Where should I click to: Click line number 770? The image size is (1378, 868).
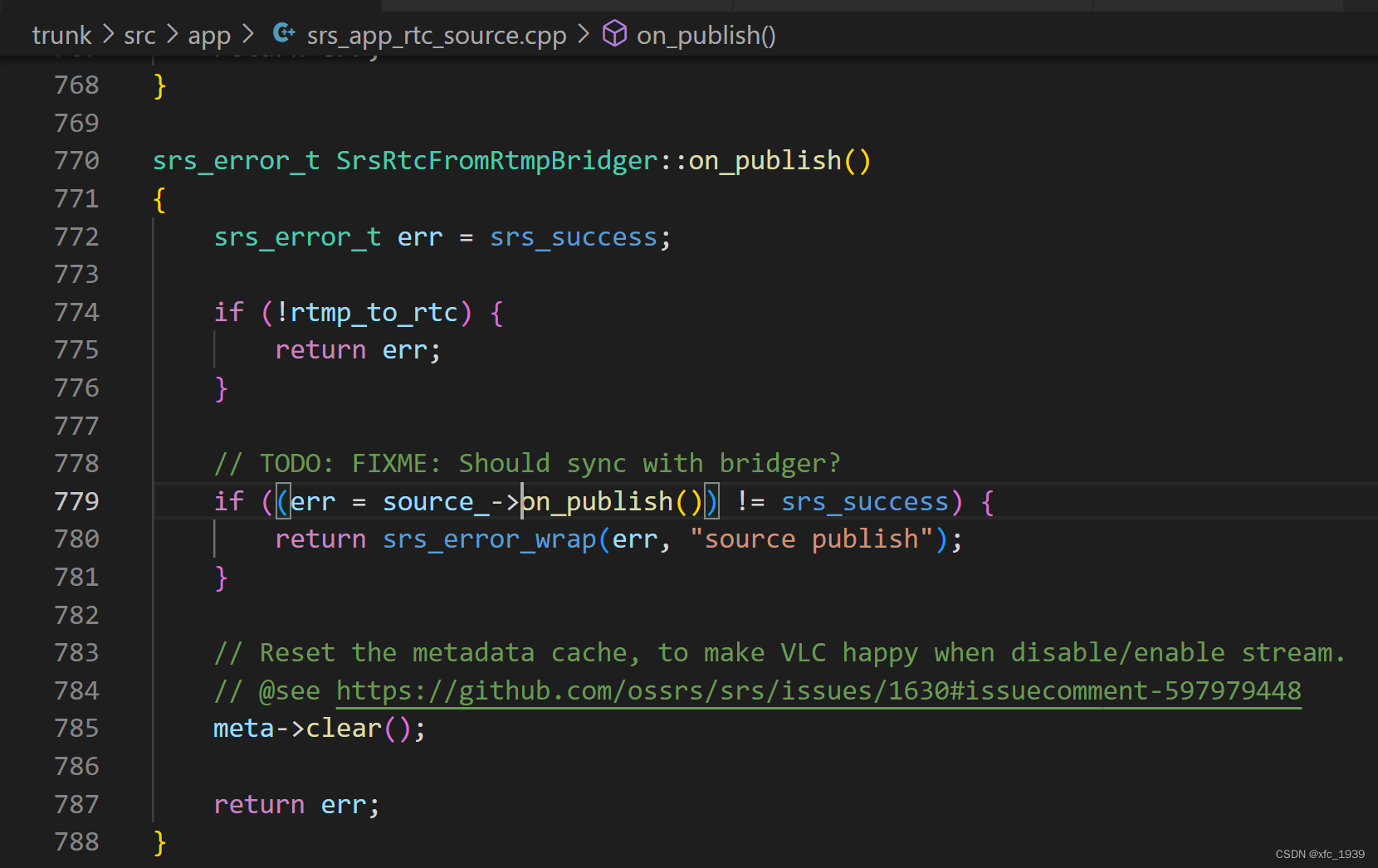point(76,160)
